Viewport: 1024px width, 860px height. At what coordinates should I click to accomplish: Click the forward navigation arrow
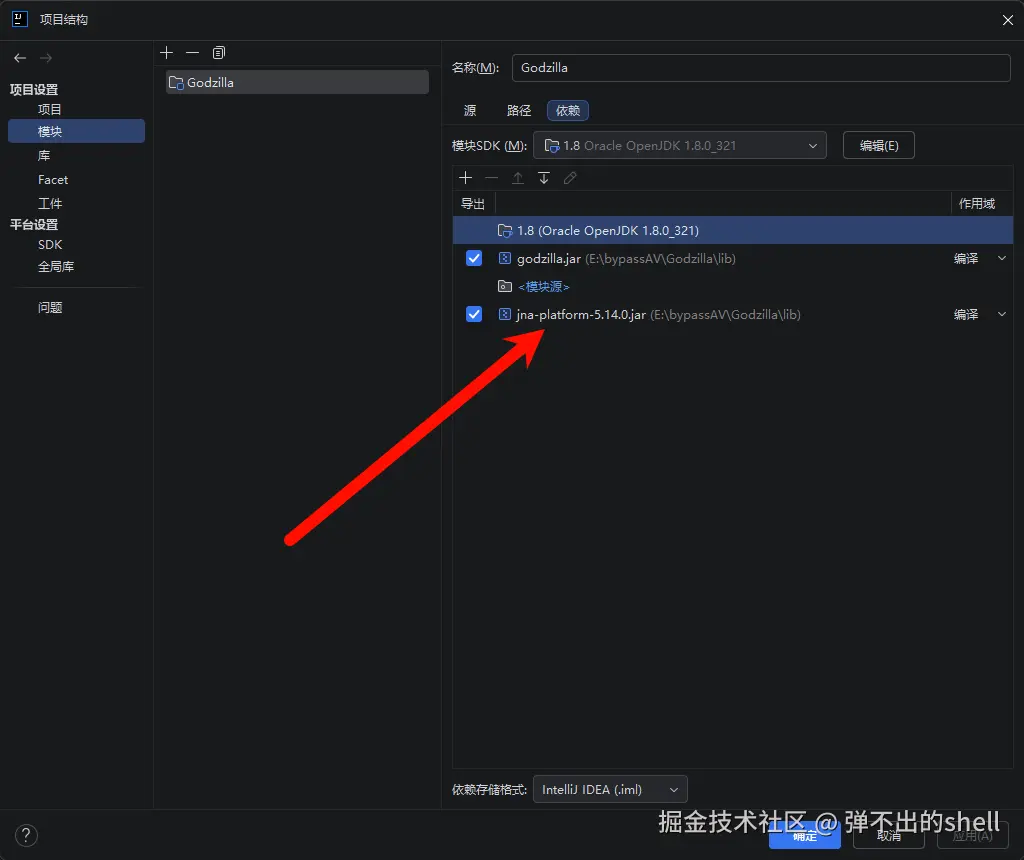[x=46, y=58]
